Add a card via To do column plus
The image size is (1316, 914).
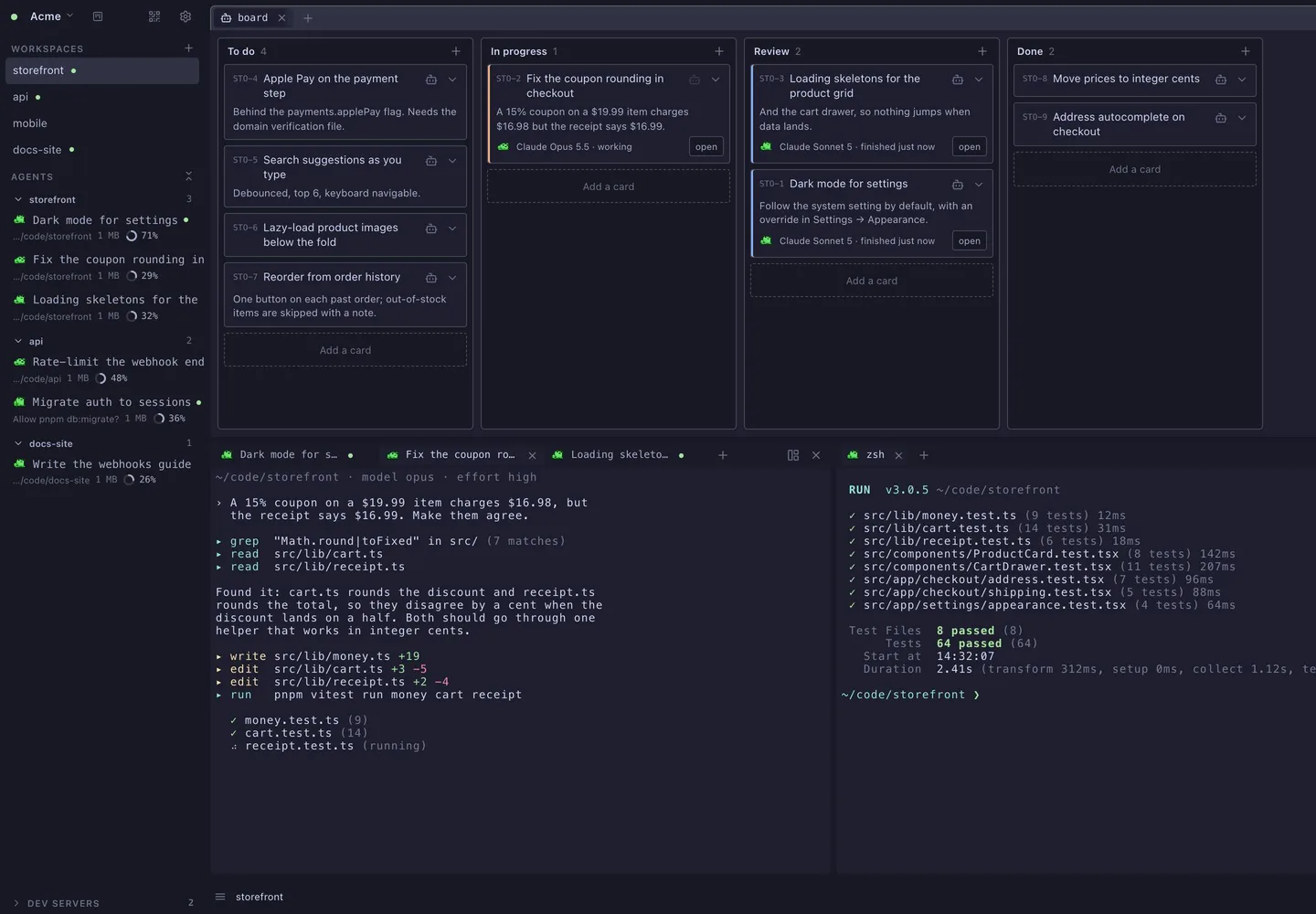[456, 51]
